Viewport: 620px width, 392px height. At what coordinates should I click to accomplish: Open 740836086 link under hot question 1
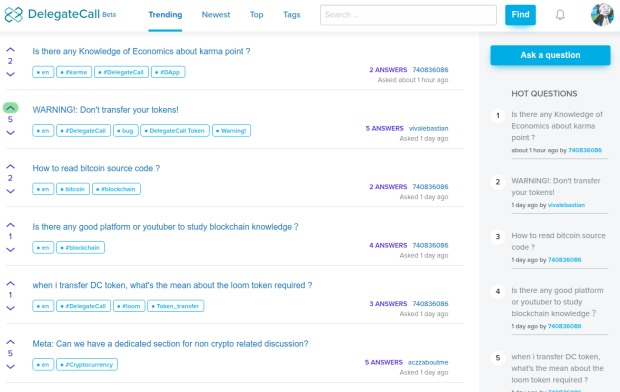585,150
